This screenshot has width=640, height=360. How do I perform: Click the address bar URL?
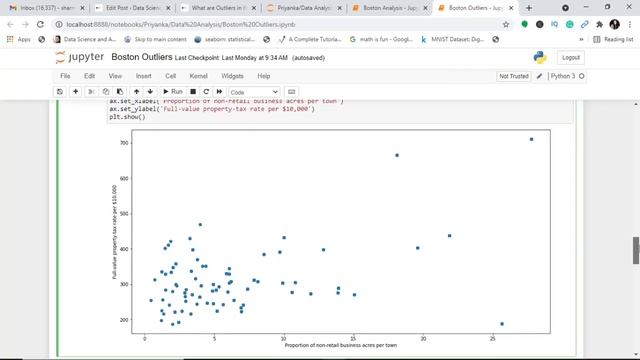(x=181, y=24)
